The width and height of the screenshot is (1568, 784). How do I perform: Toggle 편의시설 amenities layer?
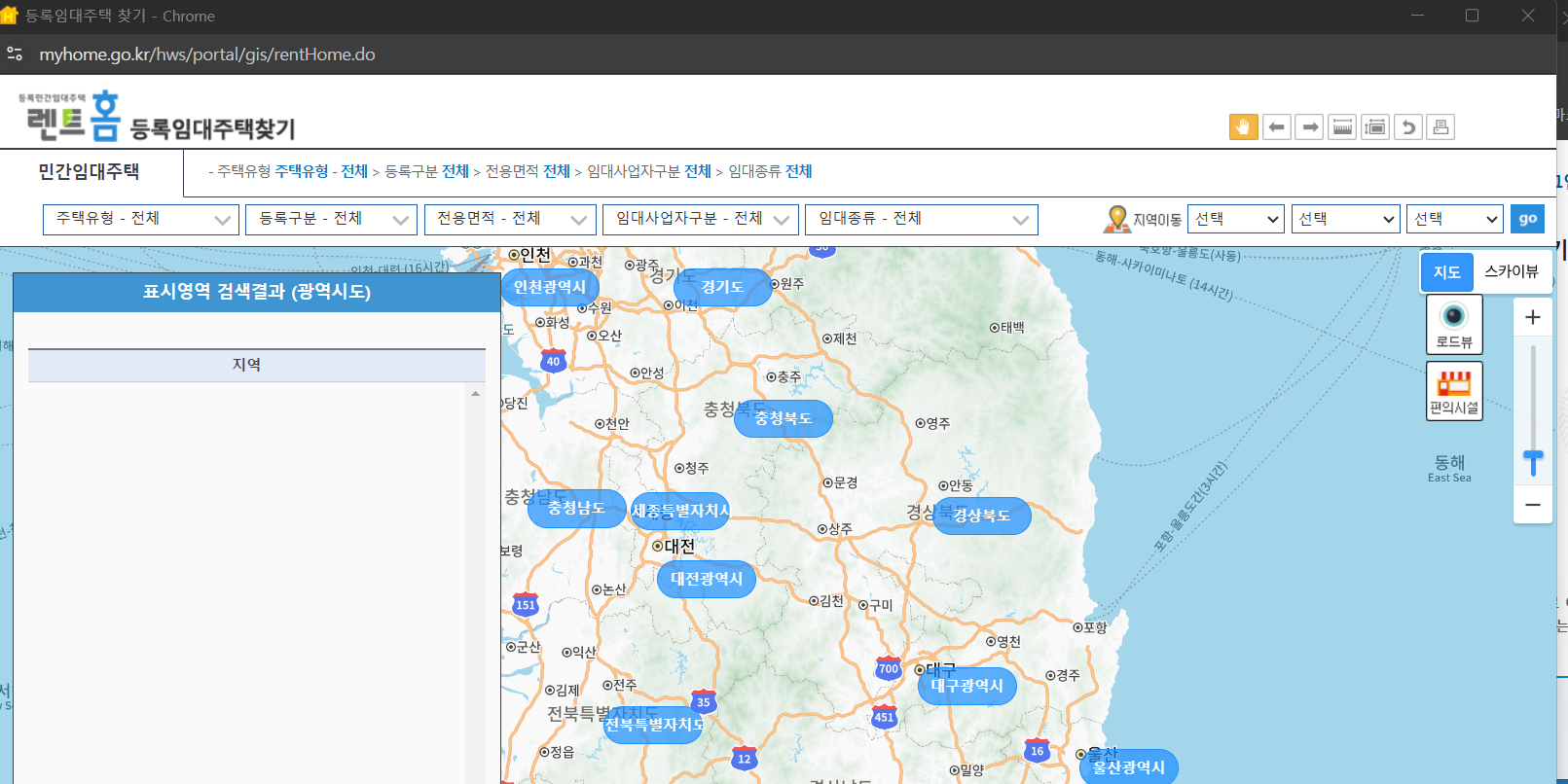(x=1454, y=391)
